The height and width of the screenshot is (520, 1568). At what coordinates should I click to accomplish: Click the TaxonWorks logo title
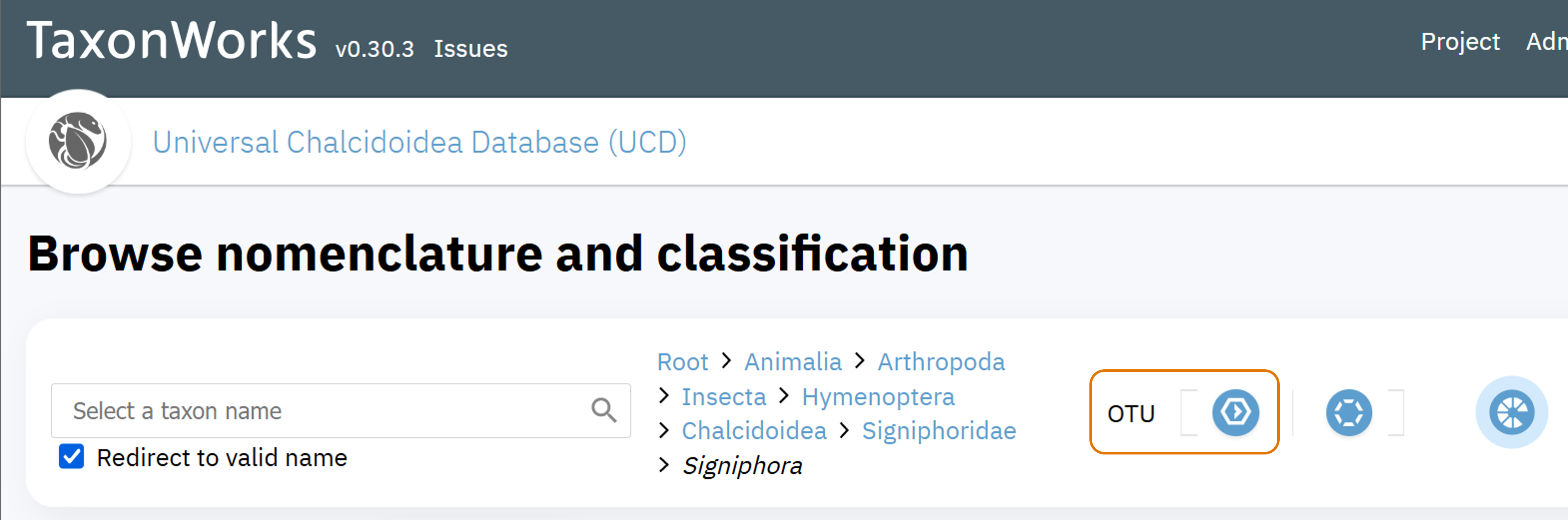pyautogui.click(x=171, y=40)
